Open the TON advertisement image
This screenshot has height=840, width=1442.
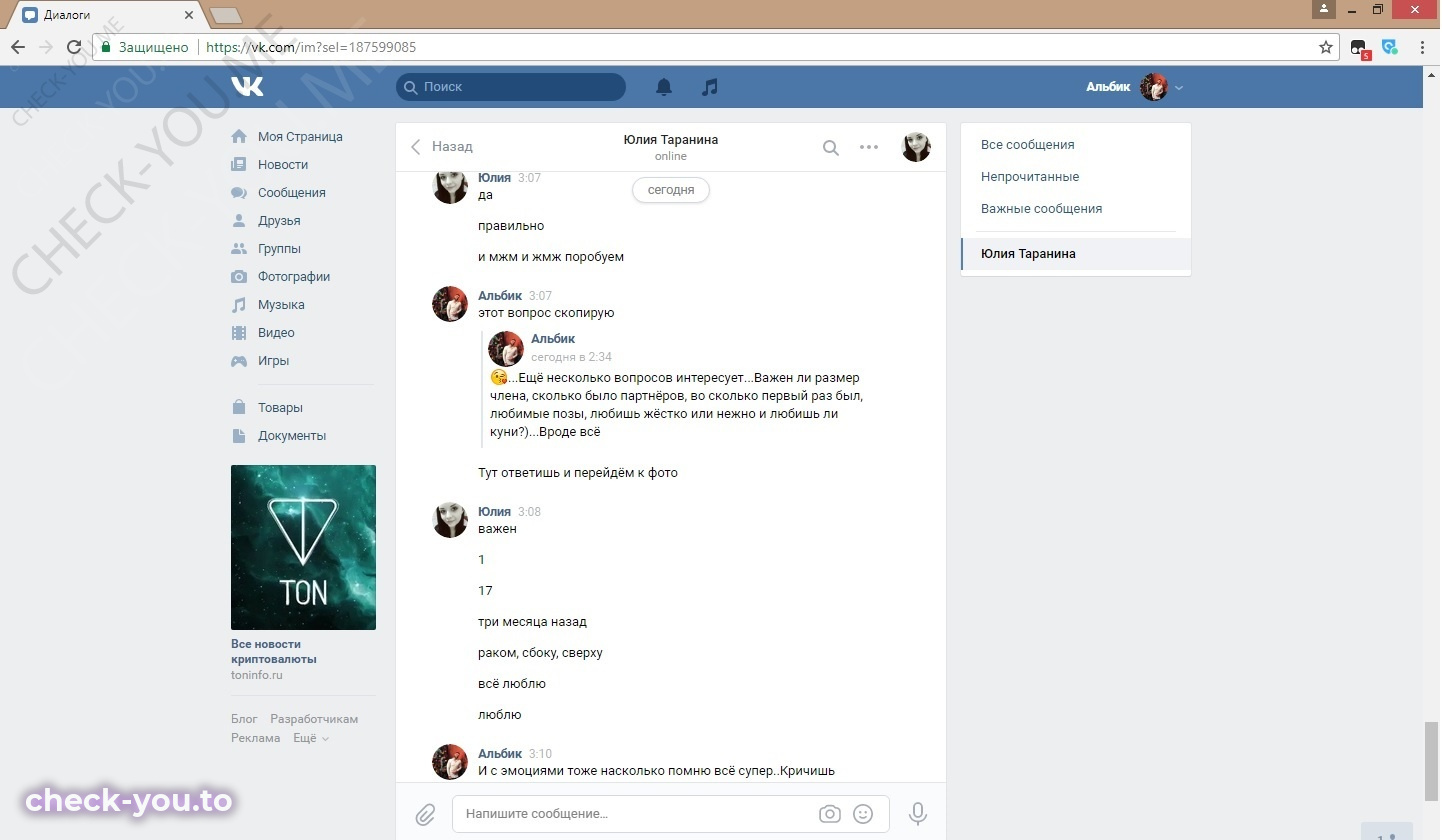(x=303, y=547)
